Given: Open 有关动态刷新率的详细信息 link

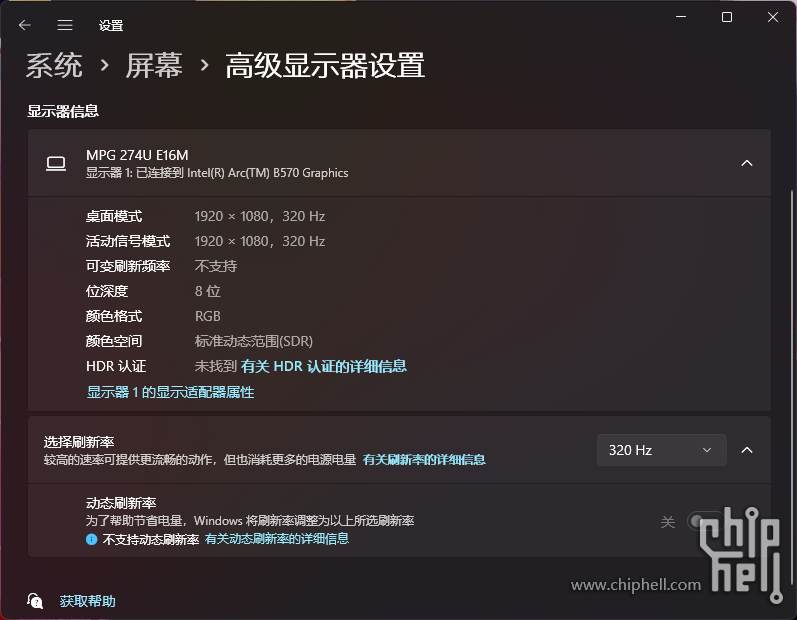Looking at the screenshot, I should [277, 539].
